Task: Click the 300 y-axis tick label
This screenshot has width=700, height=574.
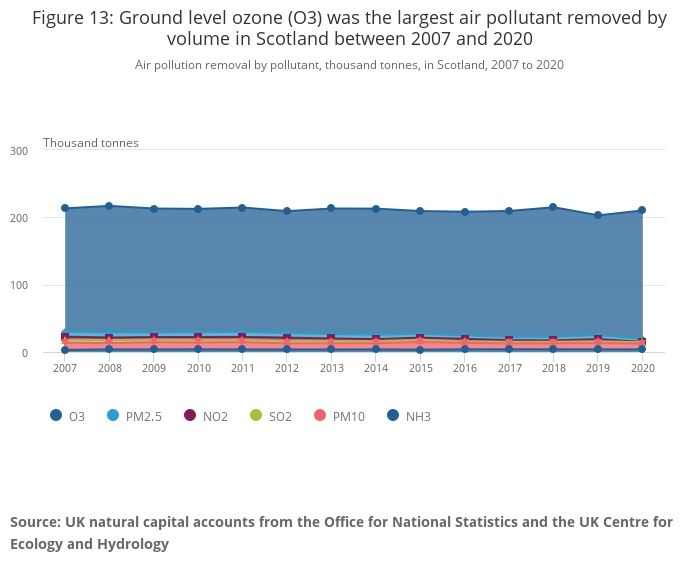Action: tap(19, 150)
